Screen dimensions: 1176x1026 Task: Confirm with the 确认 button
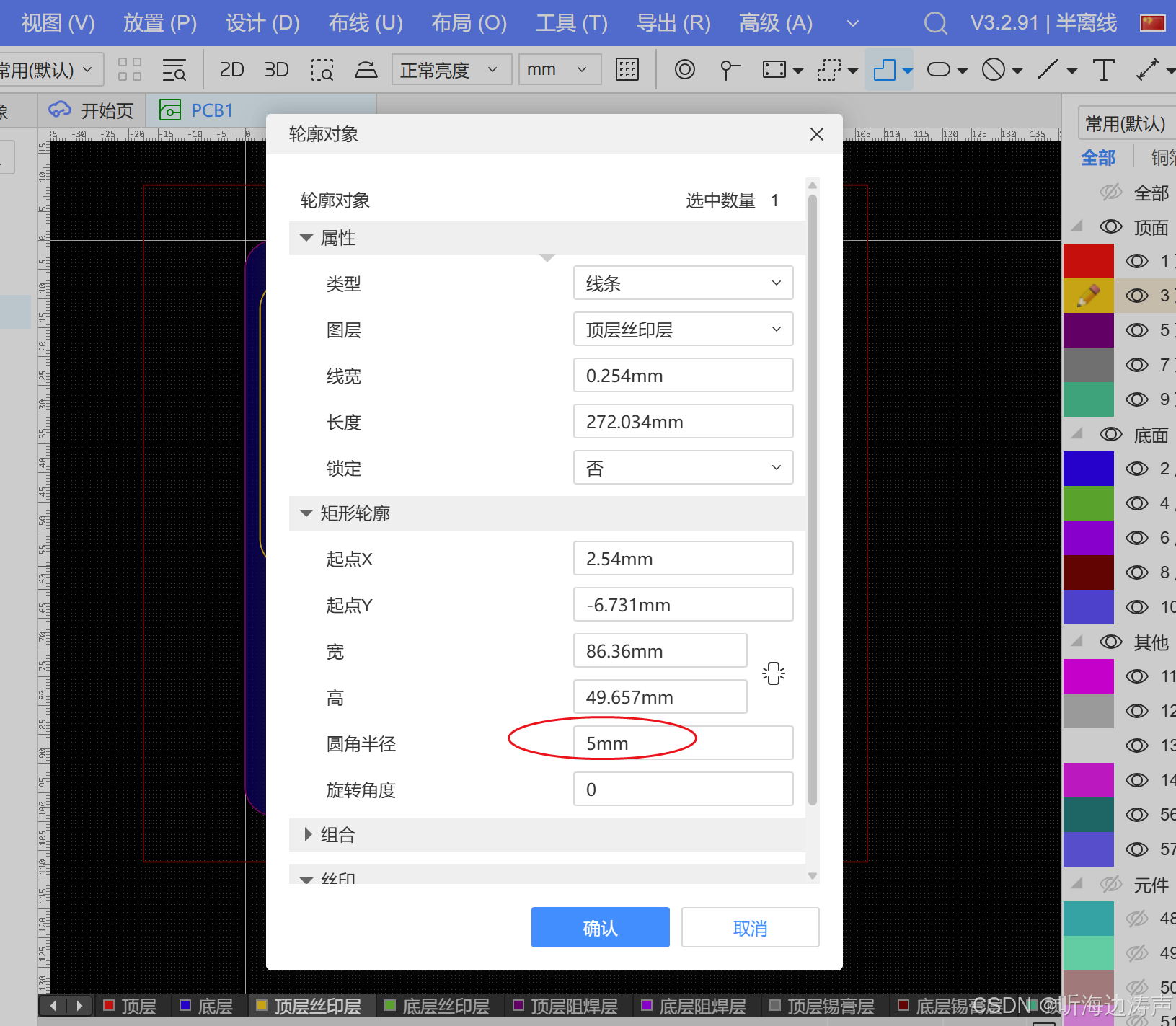point(601,927)
